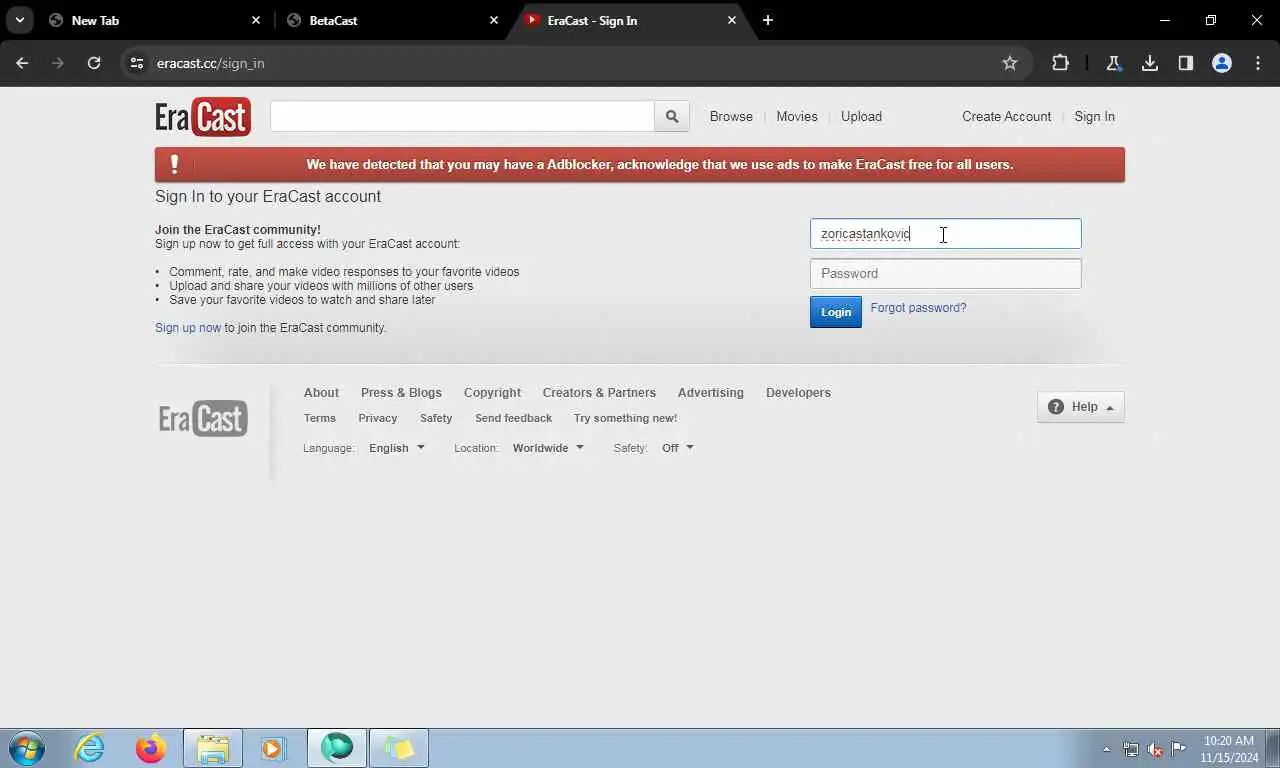Show hidden system tray icons arrow
Viewport: 1280px width, 768px height.
click(x=1106, y=749)
